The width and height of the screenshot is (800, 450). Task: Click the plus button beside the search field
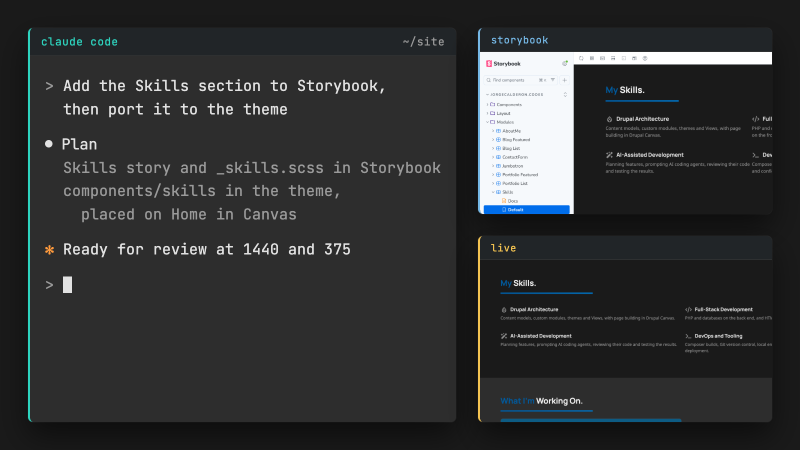[x=565, y=80]
